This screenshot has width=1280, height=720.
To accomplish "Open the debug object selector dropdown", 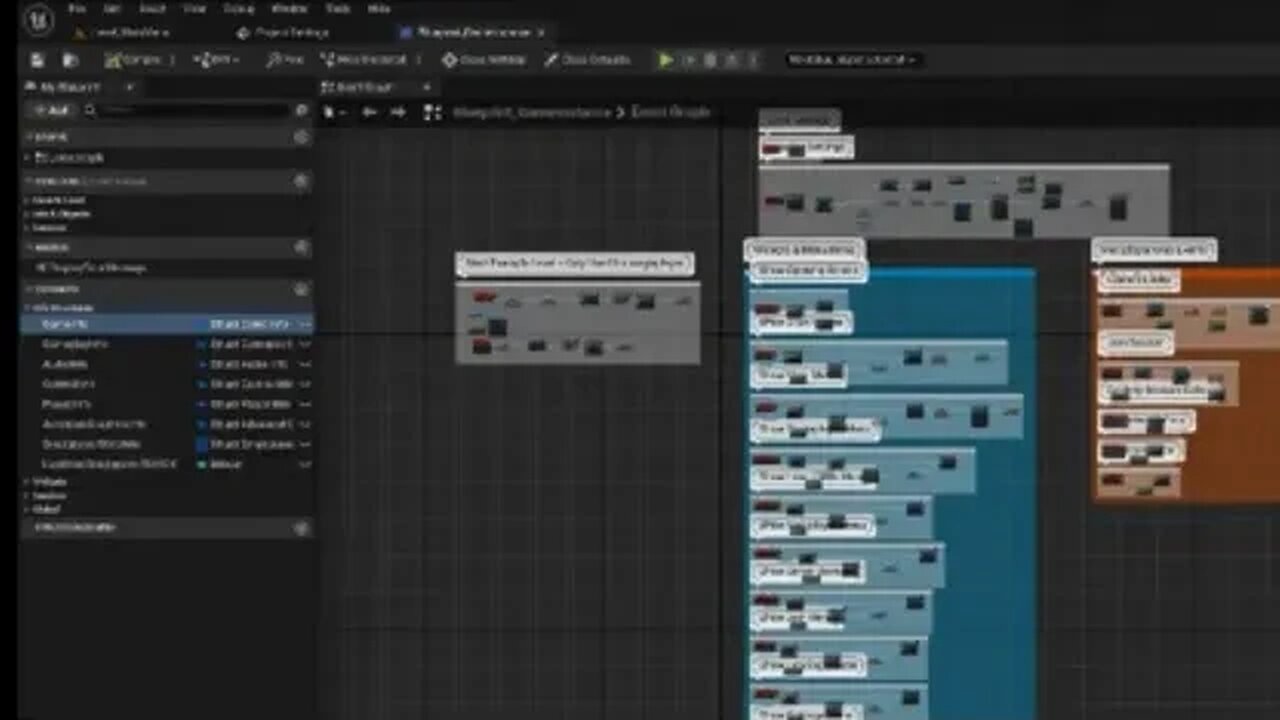I will coord(852,60).
